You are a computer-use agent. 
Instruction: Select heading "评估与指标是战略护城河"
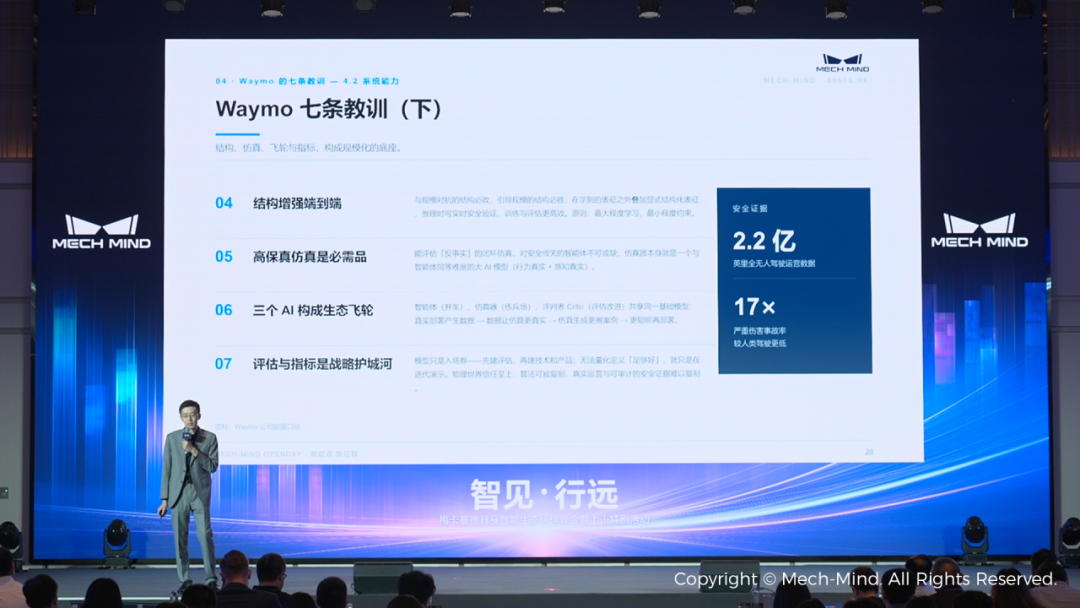click(322, 364)
